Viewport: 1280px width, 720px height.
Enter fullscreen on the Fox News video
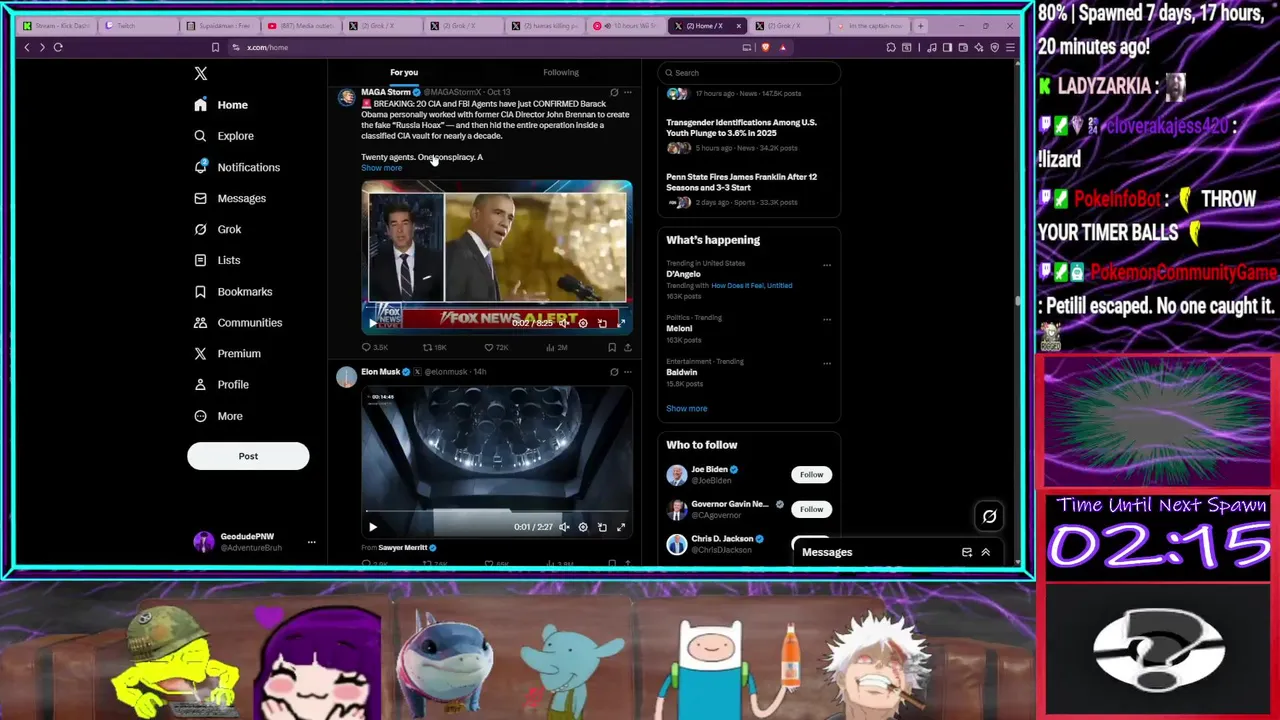[x=621, y=323]
